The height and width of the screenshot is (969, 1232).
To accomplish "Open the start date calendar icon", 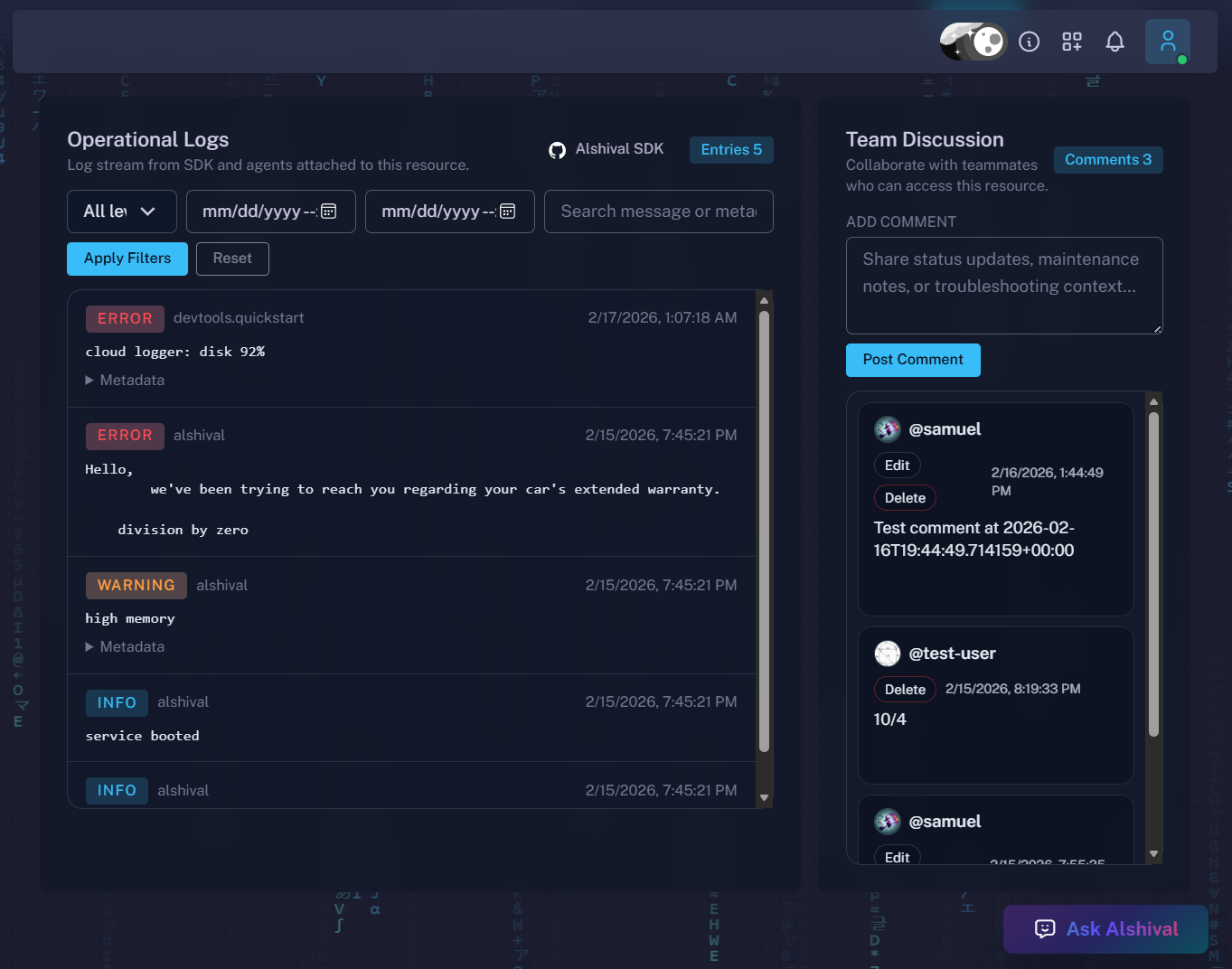I will click(328, 211).
